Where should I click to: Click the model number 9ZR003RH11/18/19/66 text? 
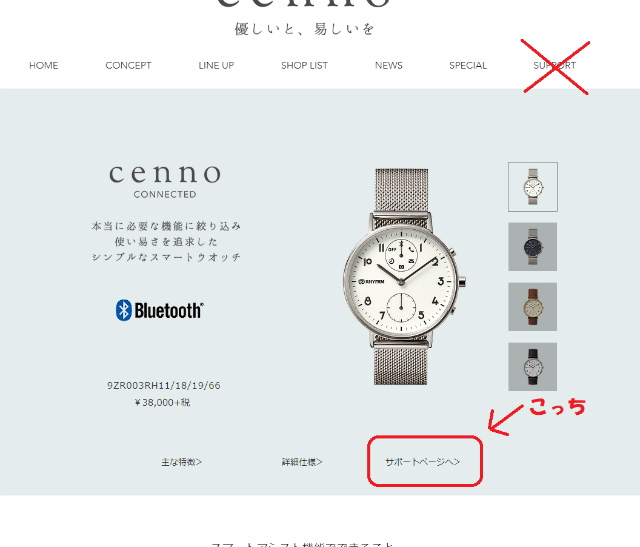164,385
